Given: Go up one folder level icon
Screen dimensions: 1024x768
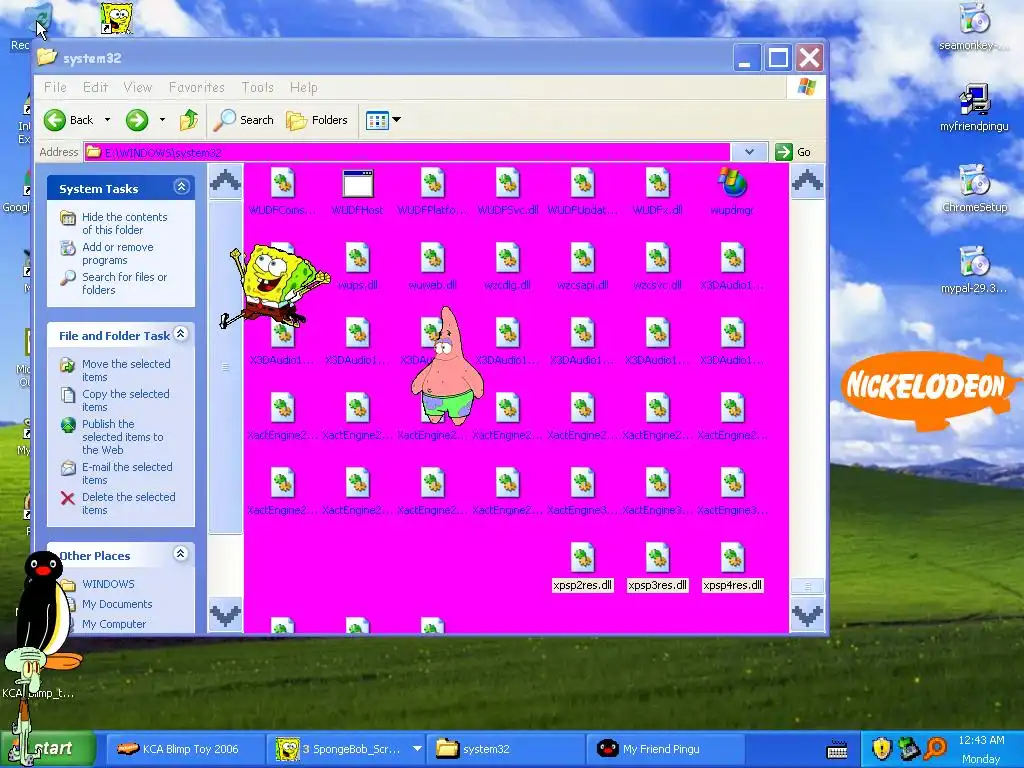Looking at the screenshot, I should (189, 120).
